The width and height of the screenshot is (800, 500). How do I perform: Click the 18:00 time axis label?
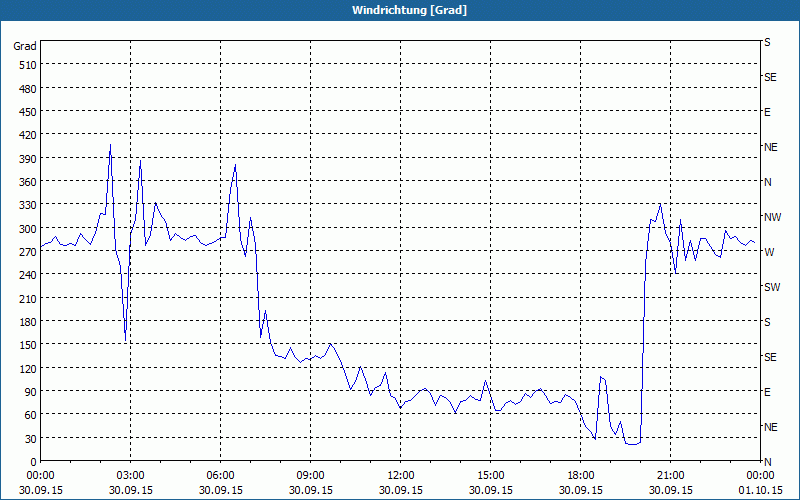pyautogui.click(x=580, y=476)
